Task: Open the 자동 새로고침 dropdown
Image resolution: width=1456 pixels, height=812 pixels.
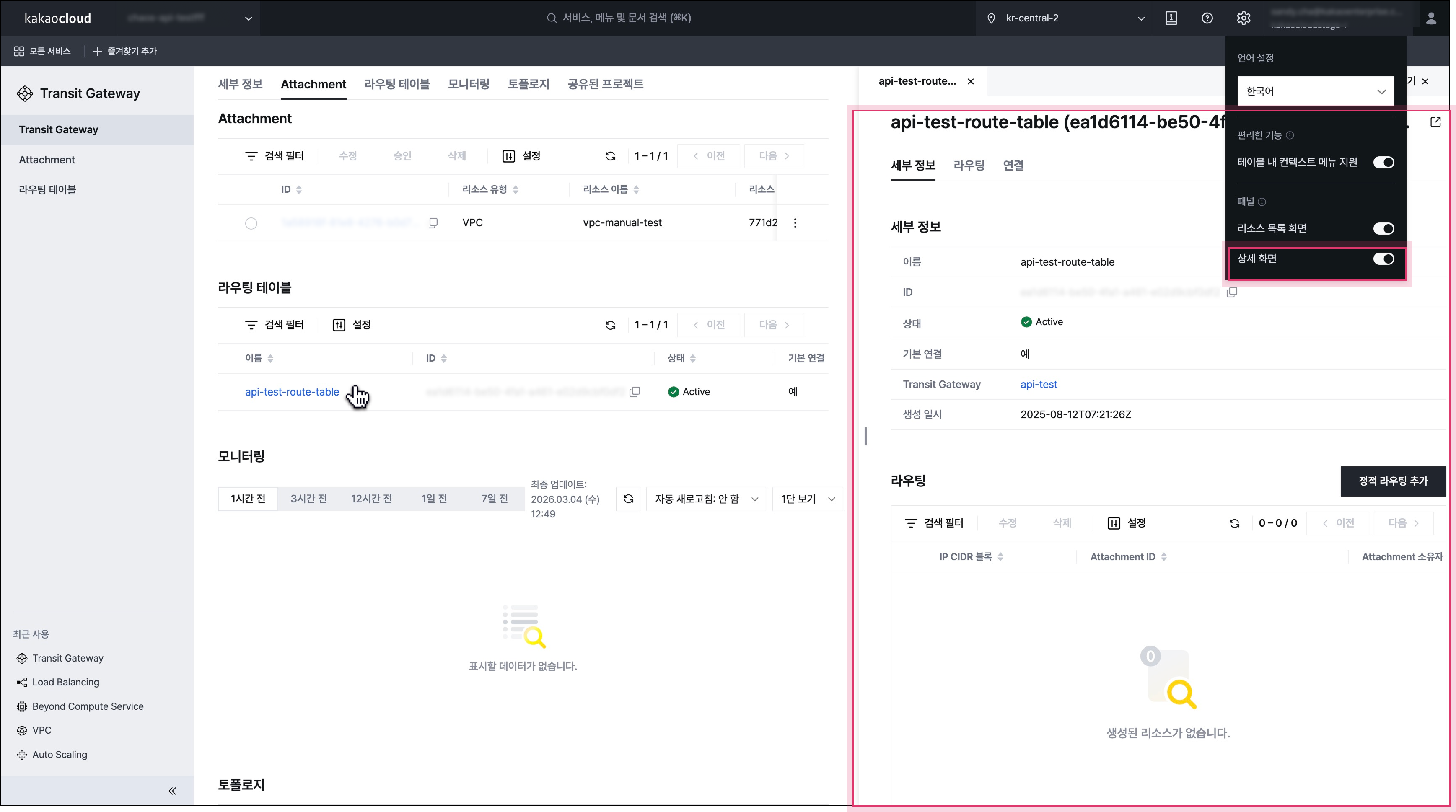Action: (705, 499)
